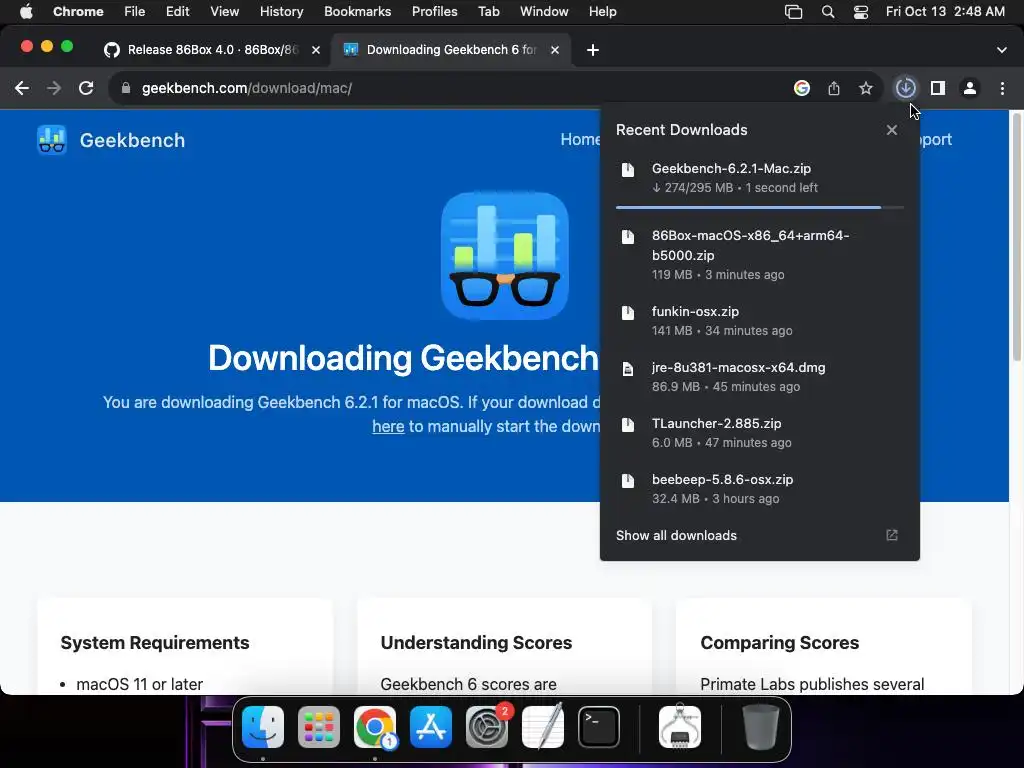Viewport: 1024px width, 768px height.
Task: Click the Geekbench logo icon in header
Action: [52, 140]
